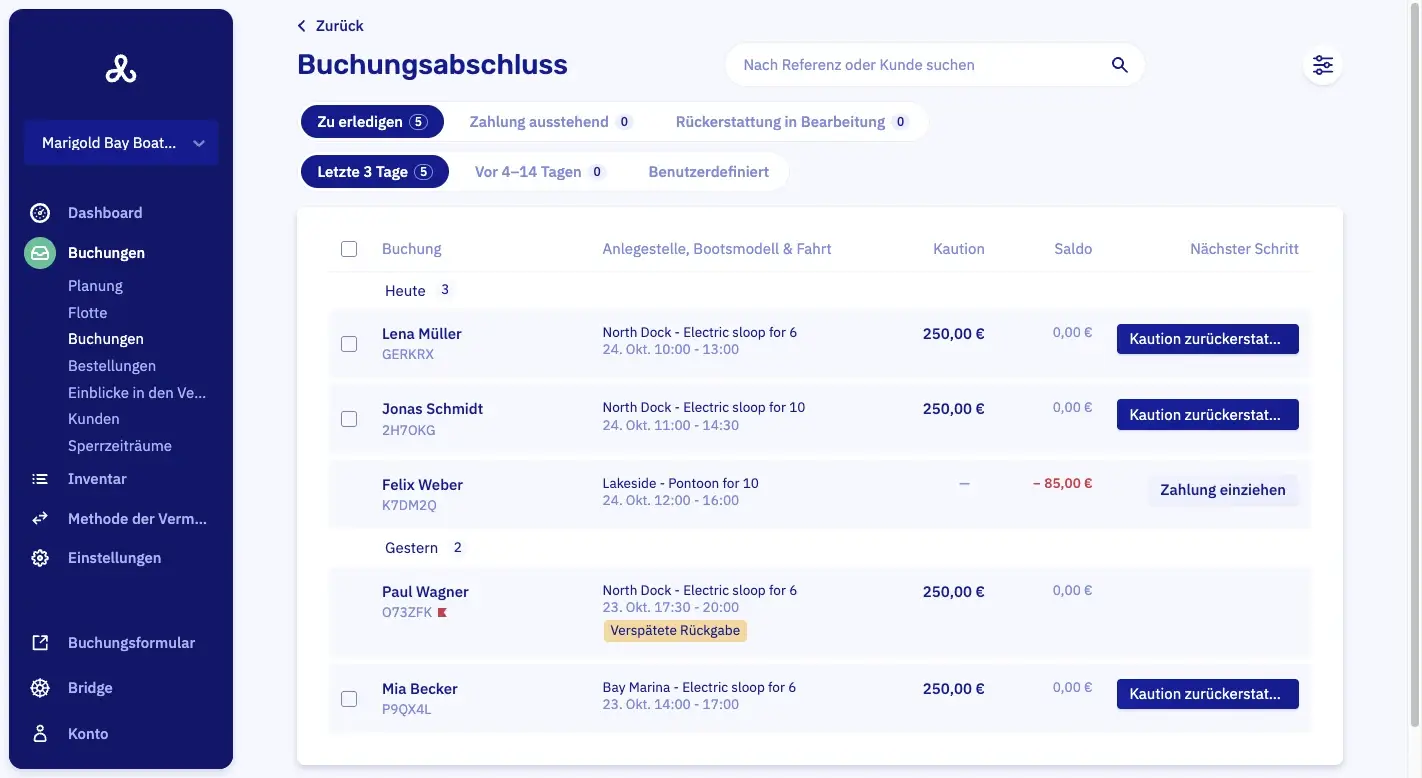Click the Methode der Verm... arrows icon
This screenshot has height=778, width=1422.
[x=40, y=519]
